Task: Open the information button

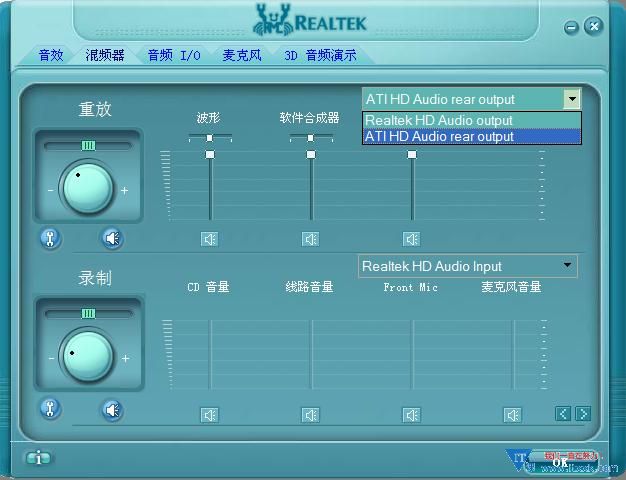Action: (x=38, y=458)
